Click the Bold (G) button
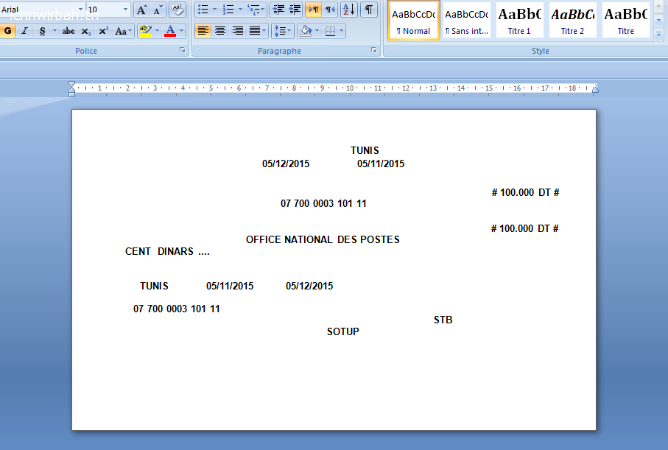 tap(7, 31)
